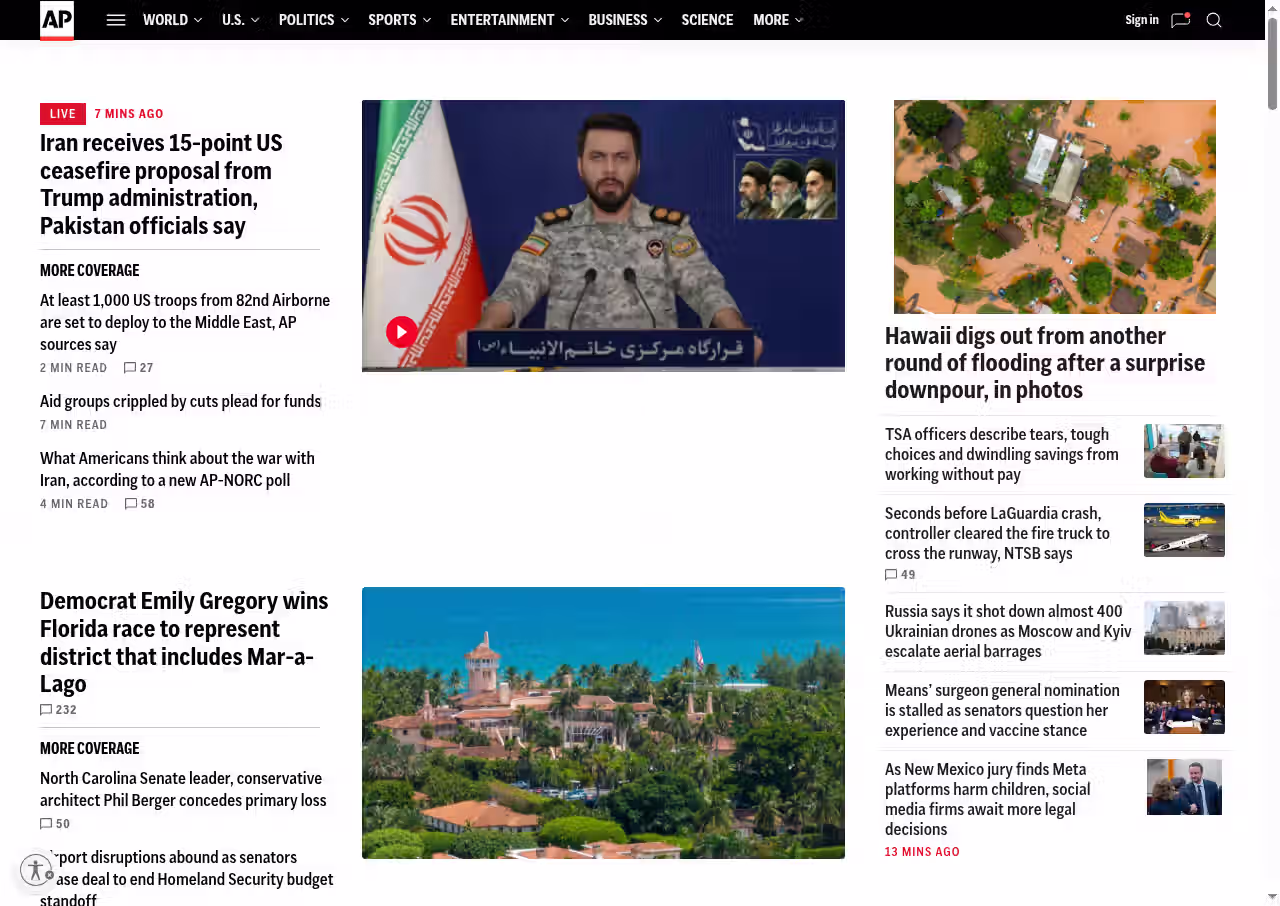
Task: Open the Mar-a-Lago aerial photo
Action: [603, 722]
